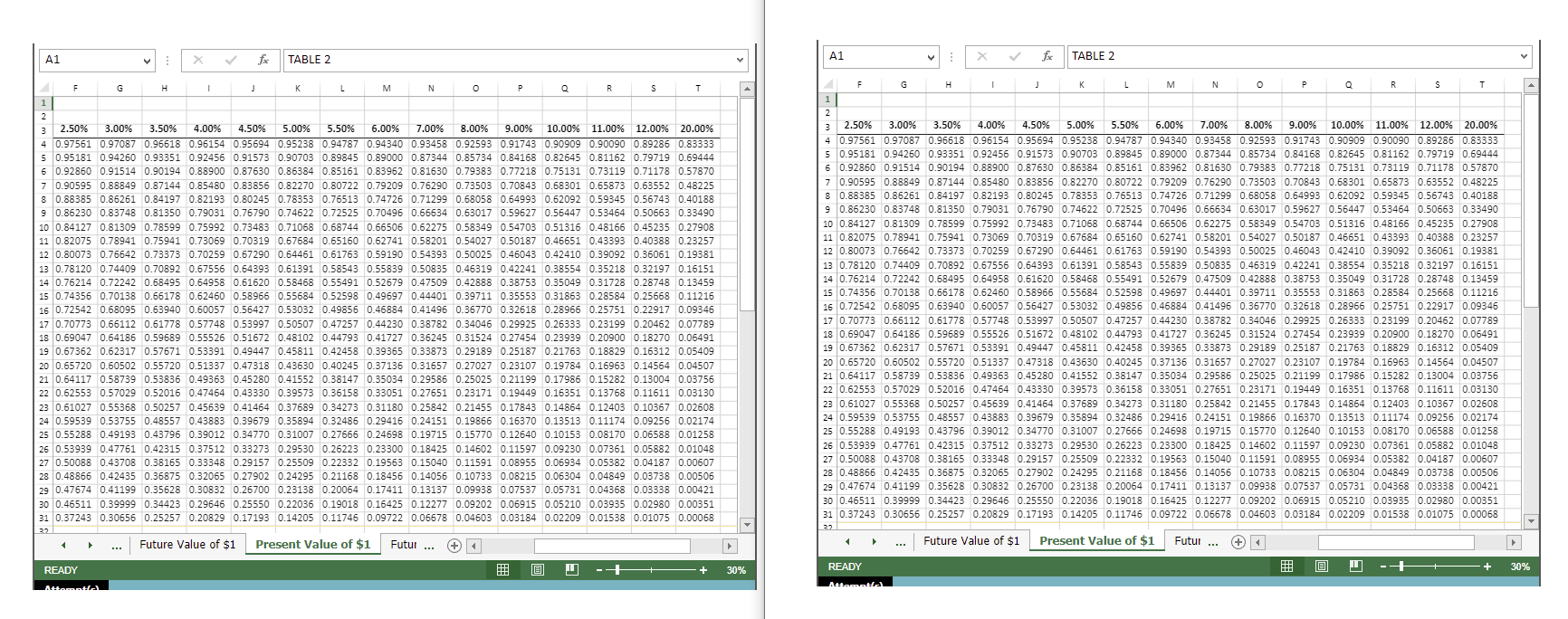Open the Name Box dropdown in left window
This screenshot has width=1568, height=619.
point(147,61)
